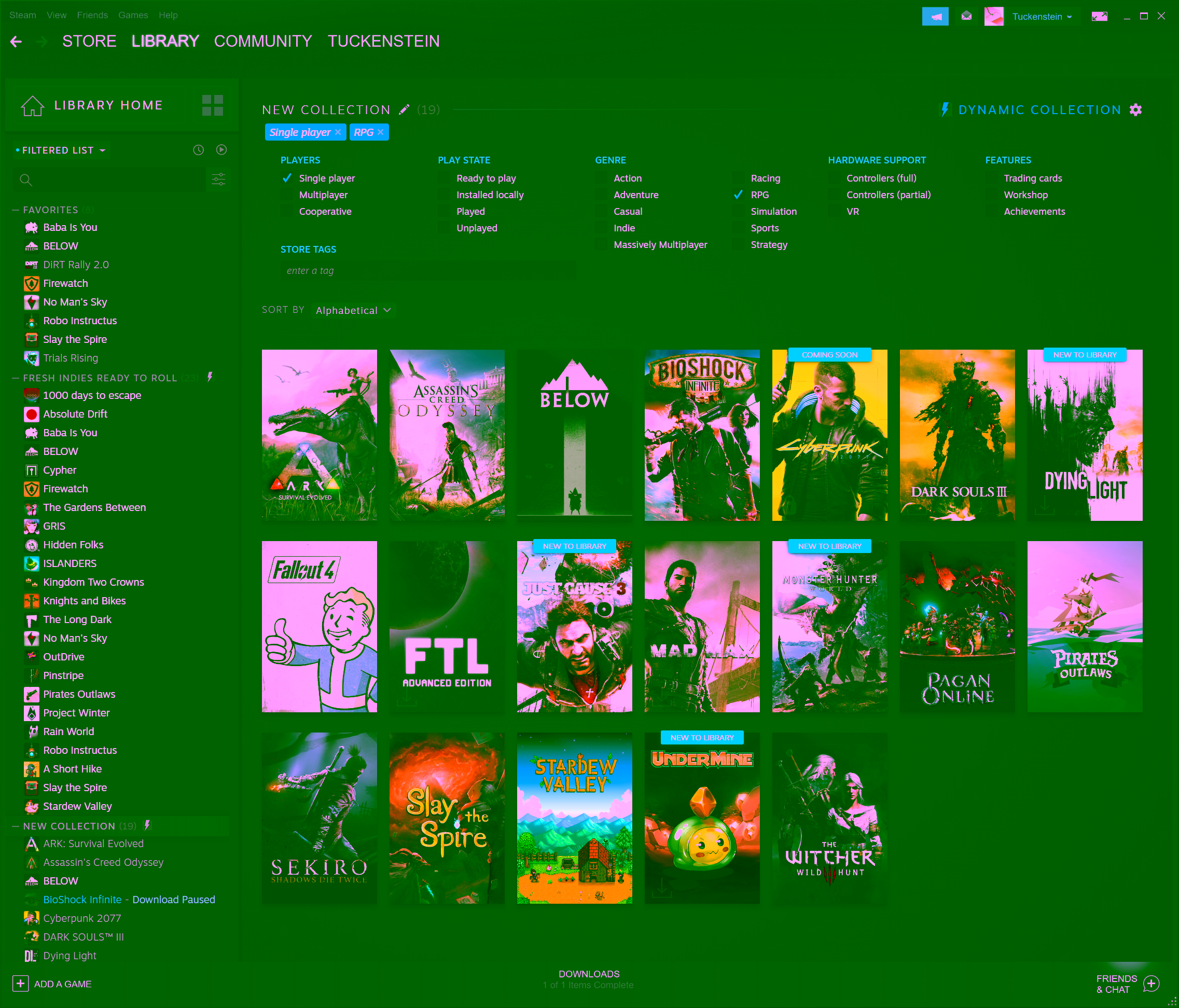
Task: Open dynamic collection settings gear
Action: pyautogui.click(x=1136, y=110)
